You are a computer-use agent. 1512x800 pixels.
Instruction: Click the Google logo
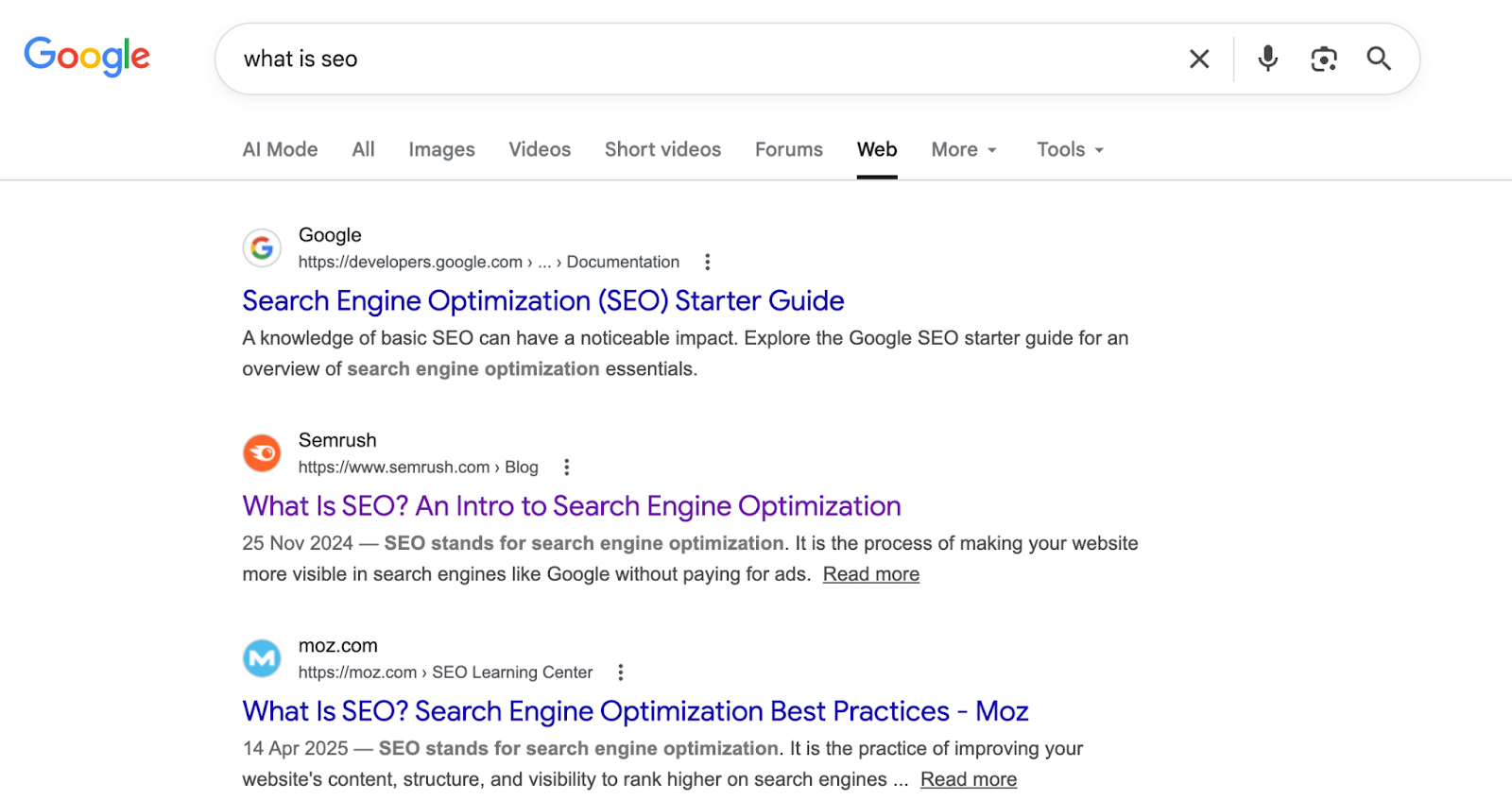pyautogui.click(x=87, y=57)
